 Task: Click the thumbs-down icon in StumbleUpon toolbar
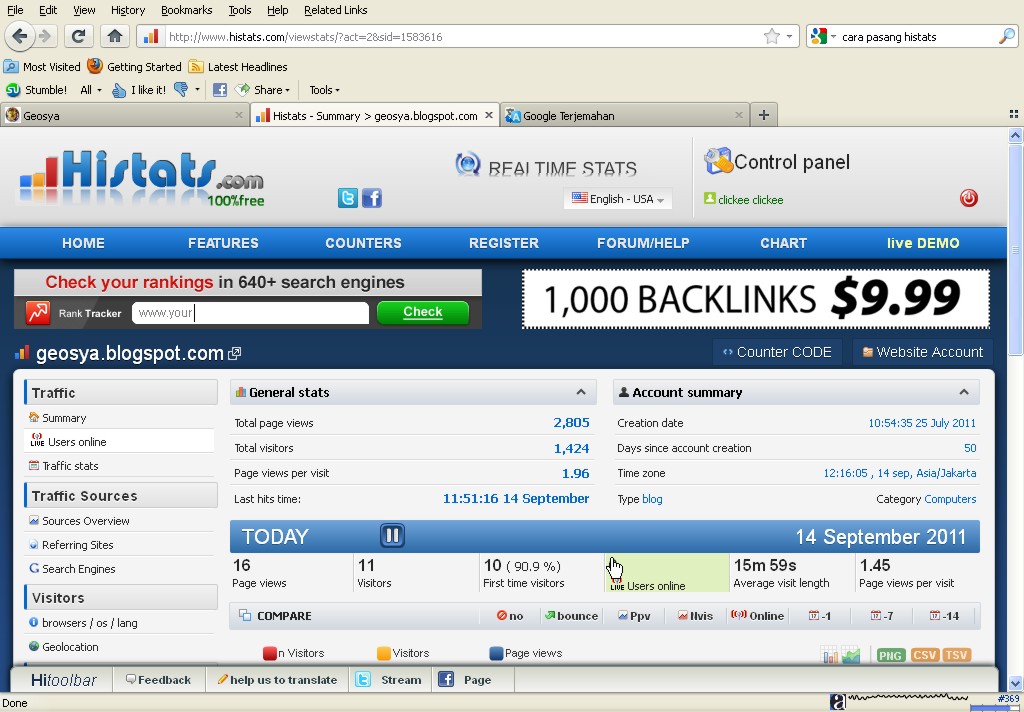click(181, 89)
